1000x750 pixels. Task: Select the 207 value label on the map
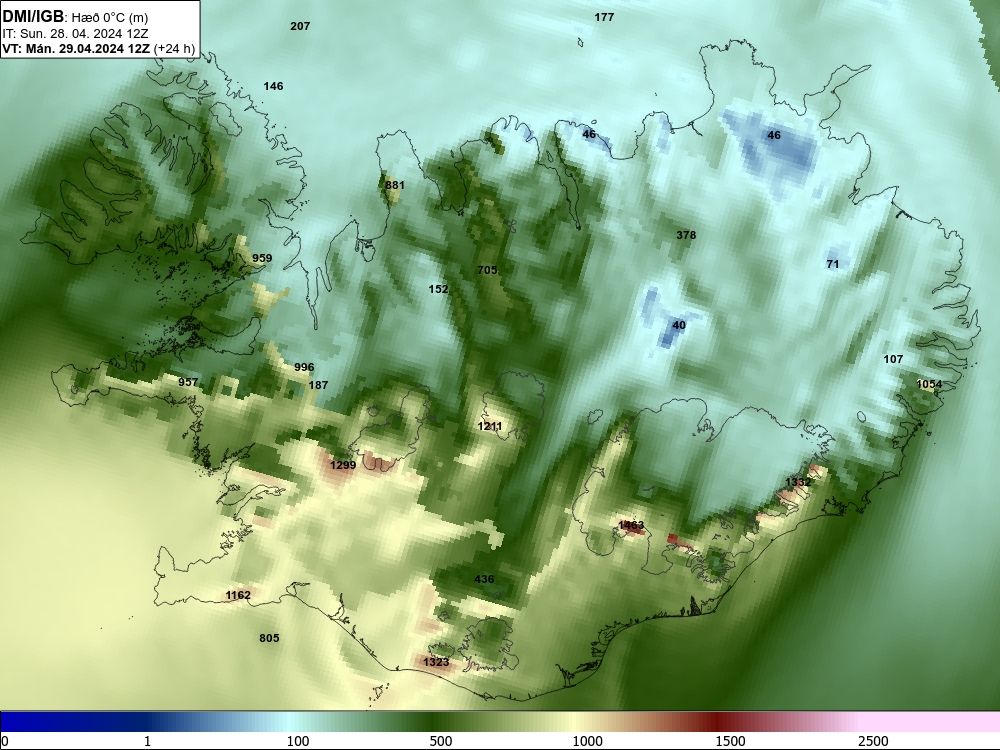click(x=300, y=26)
